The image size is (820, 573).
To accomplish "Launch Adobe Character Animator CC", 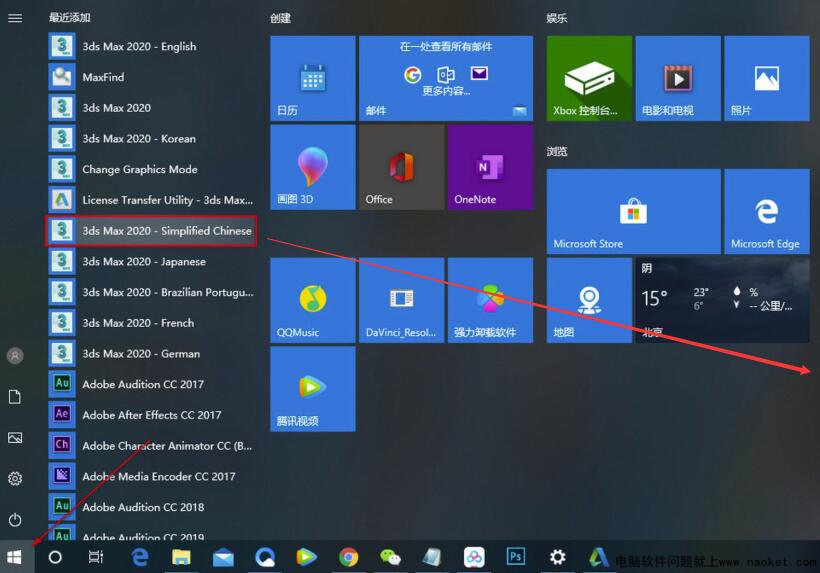I will point(151,446).
